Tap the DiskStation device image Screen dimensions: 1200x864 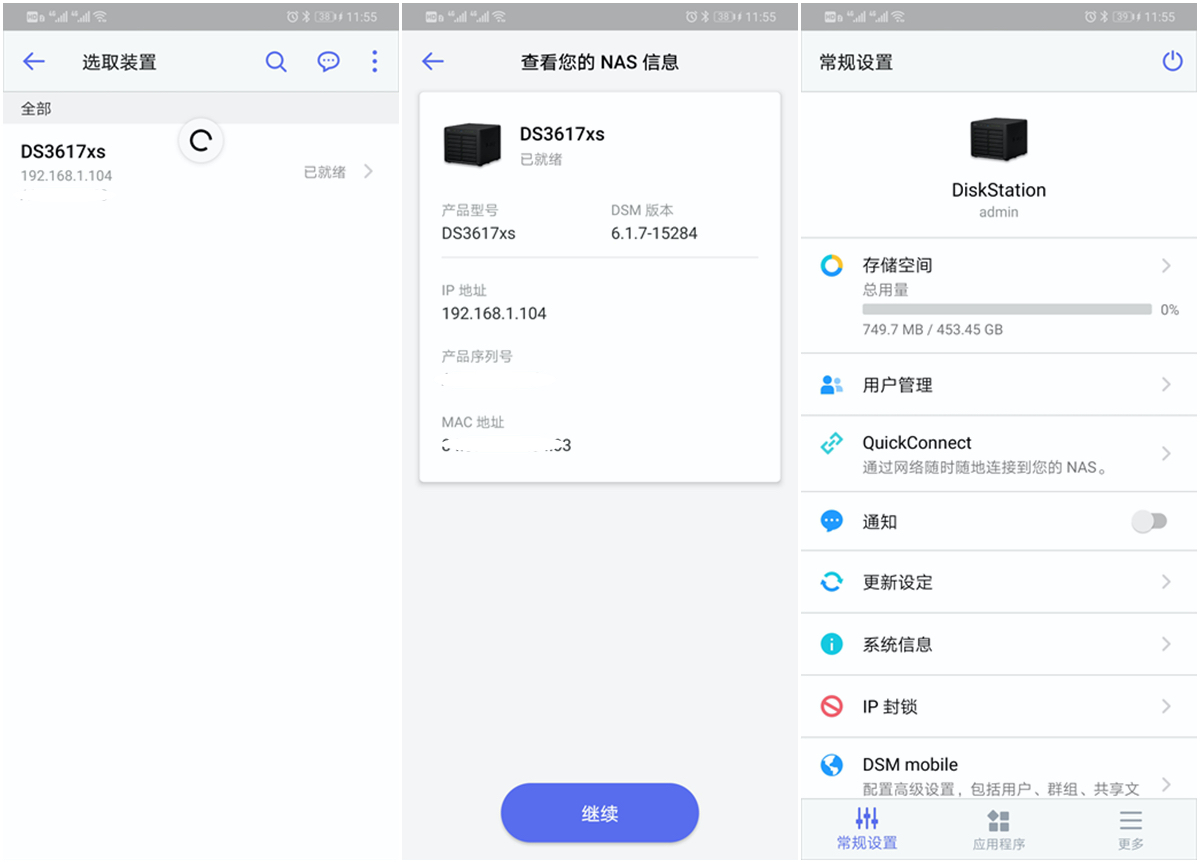[999, 139]
